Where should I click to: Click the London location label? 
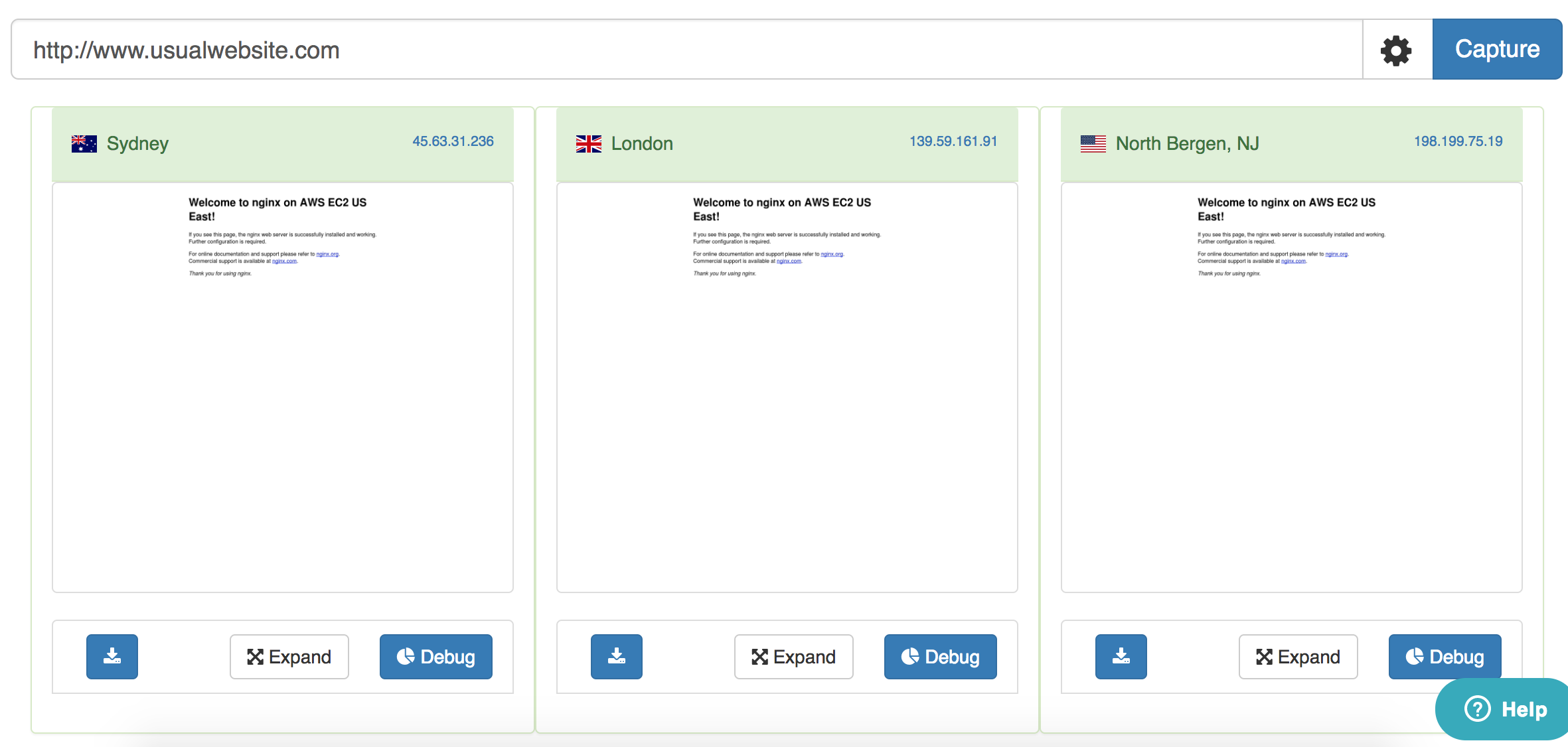(642, 143)
